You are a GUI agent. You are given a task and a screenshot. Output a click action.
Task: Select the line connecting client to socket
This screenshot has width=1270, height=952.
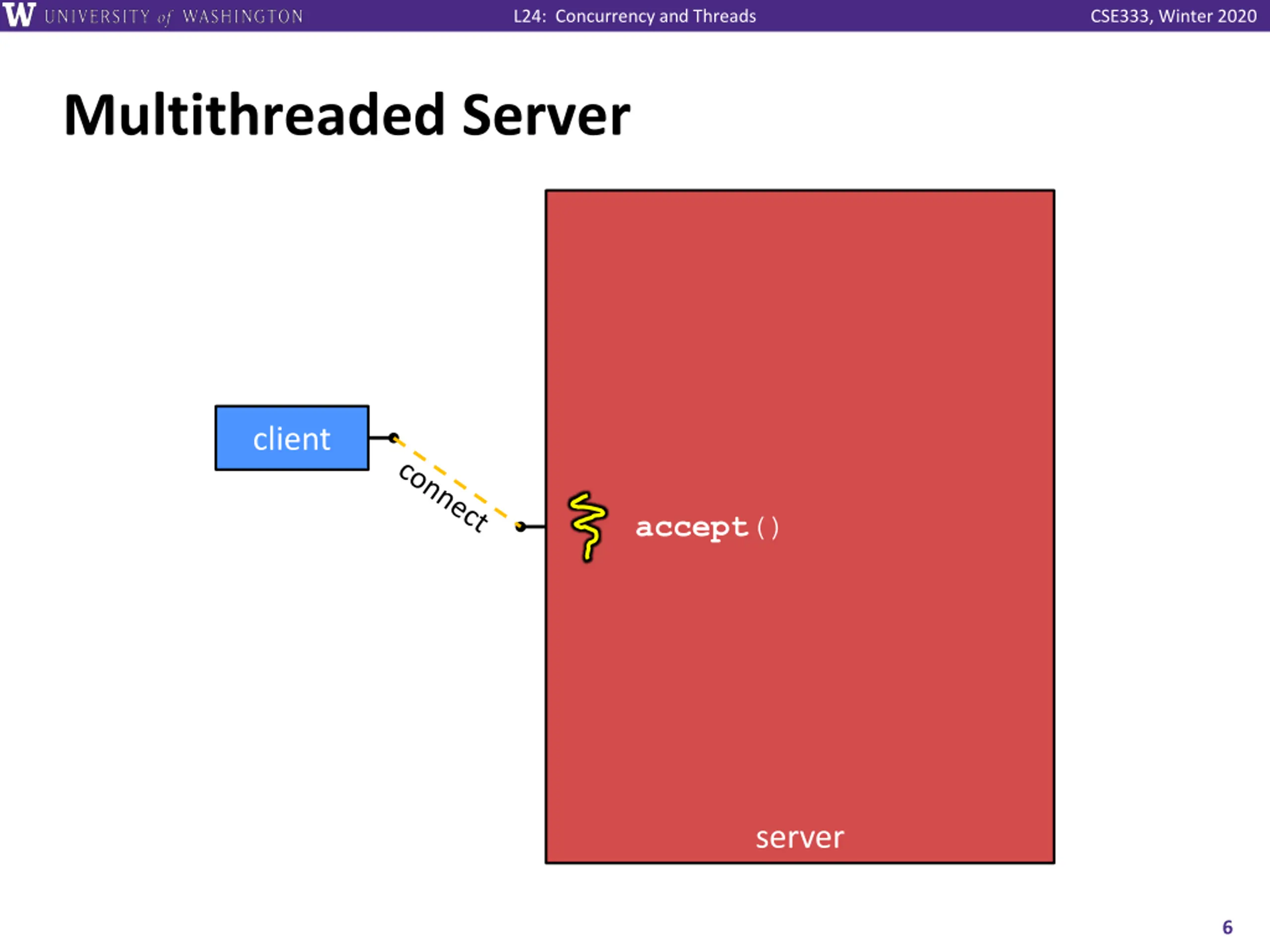(x=379, y=438)
